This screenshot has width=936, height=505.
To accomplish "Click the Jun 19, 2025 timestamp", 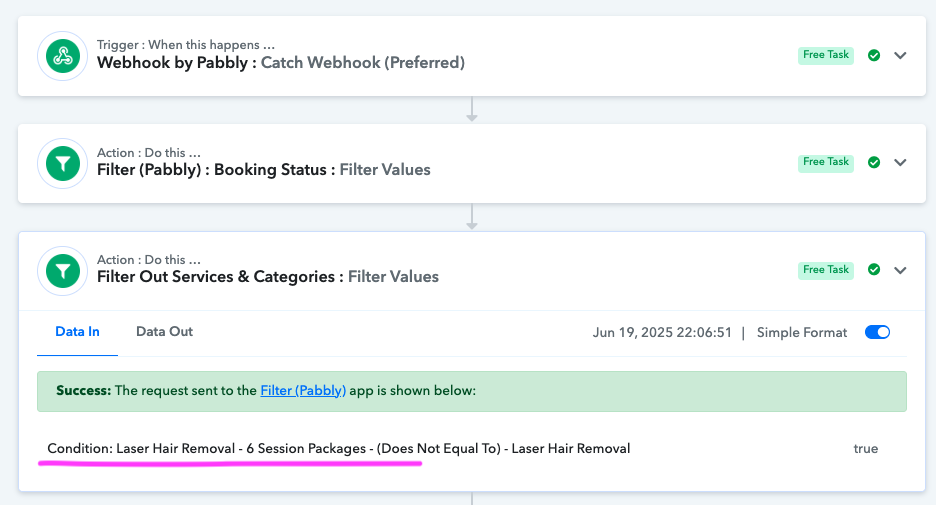I will [662, 333].
